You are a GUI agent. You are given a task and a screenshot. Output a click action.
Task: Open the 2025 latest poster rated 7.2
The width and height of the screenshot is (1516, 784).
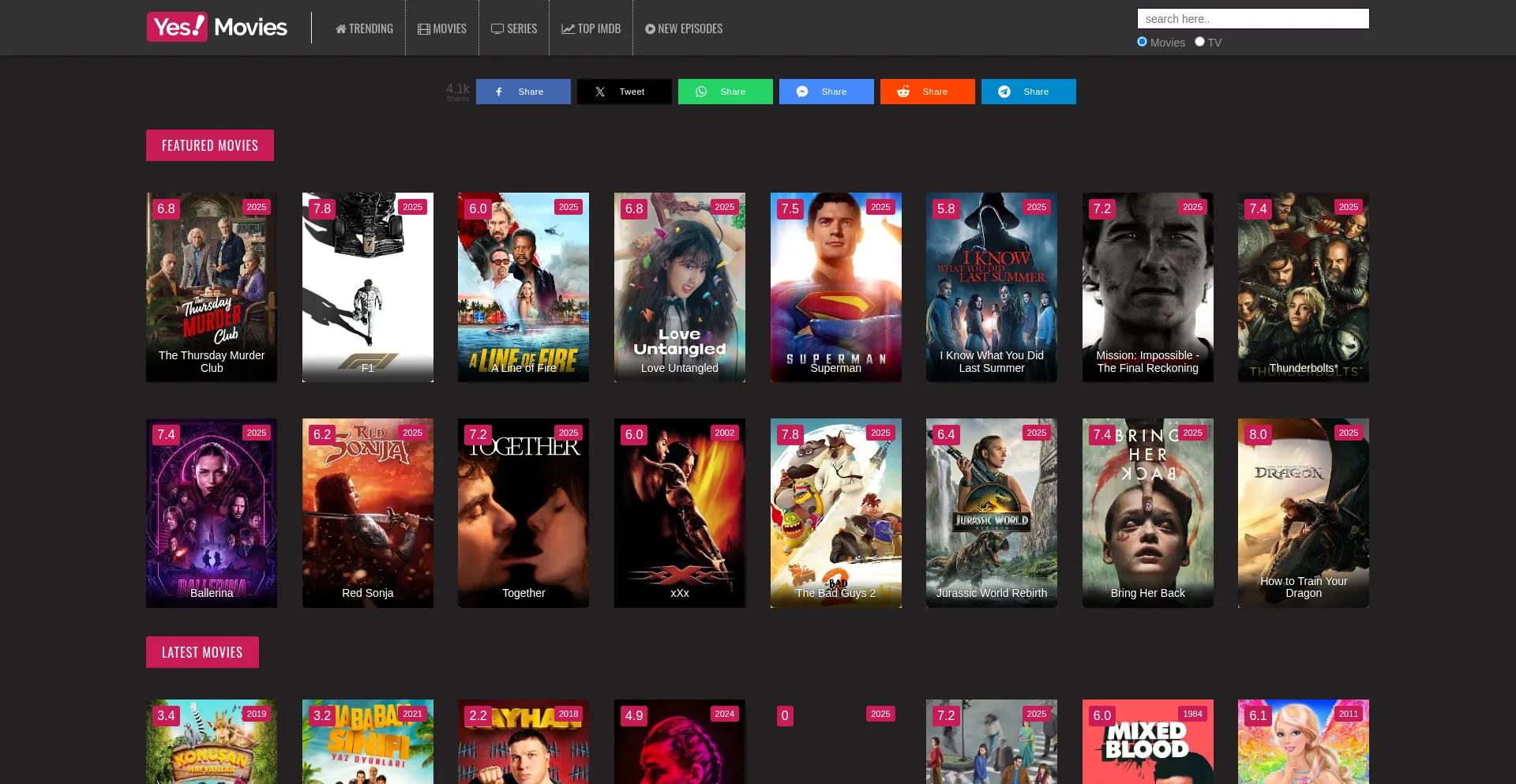coord(992,742)
